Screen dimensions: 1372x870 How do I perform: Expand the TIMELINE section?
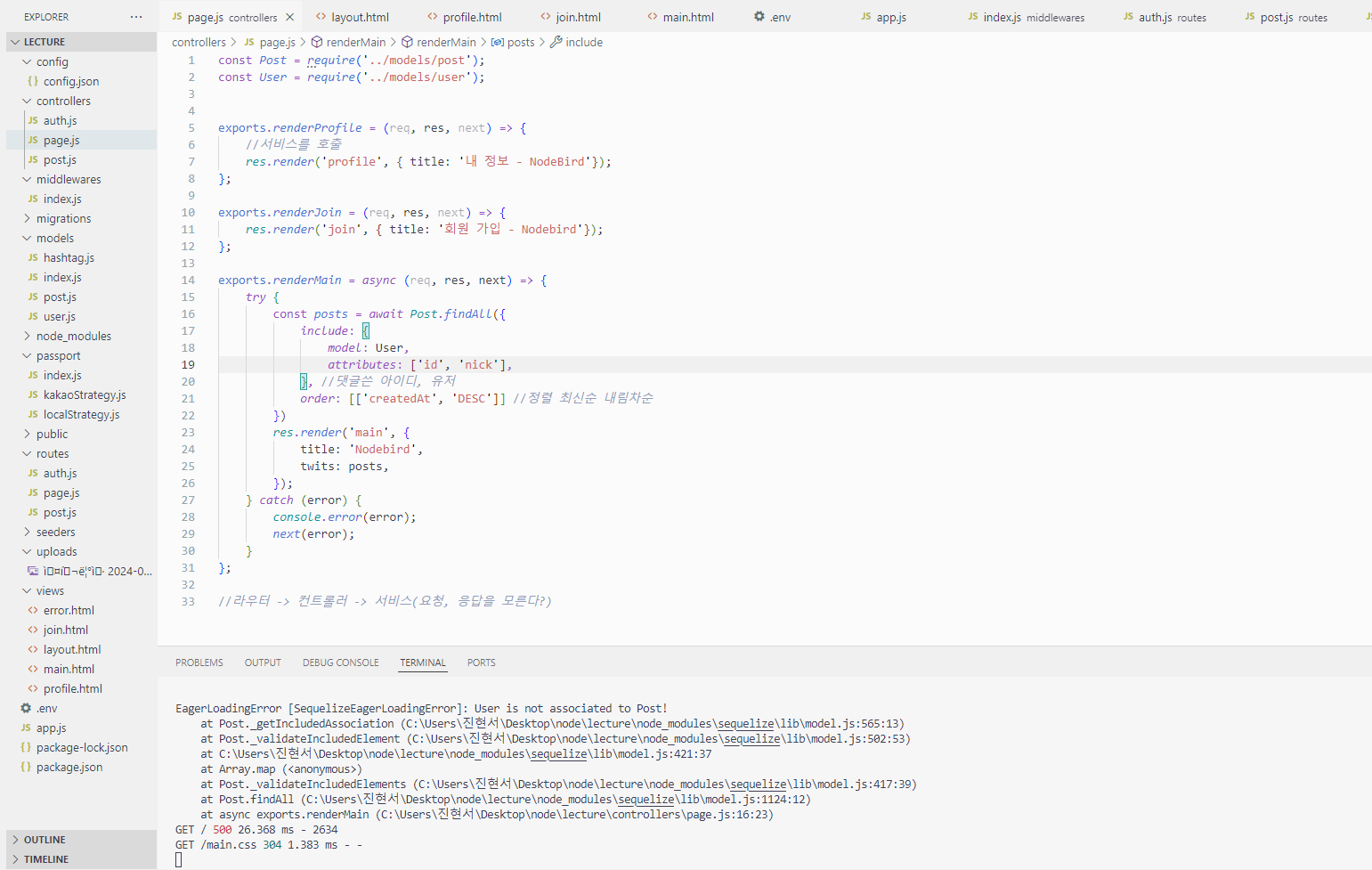click(15, 859)
